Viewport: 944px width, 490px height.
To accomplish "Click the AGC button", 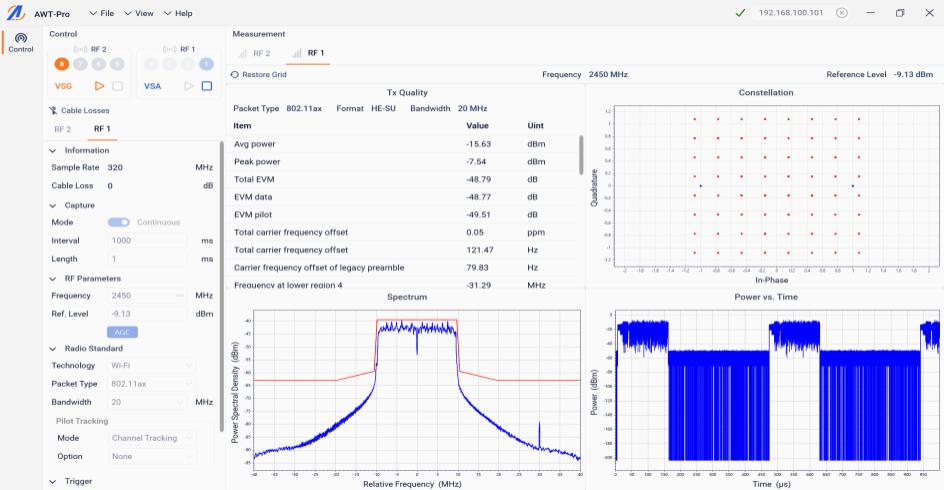I will (x=122, y=332).
